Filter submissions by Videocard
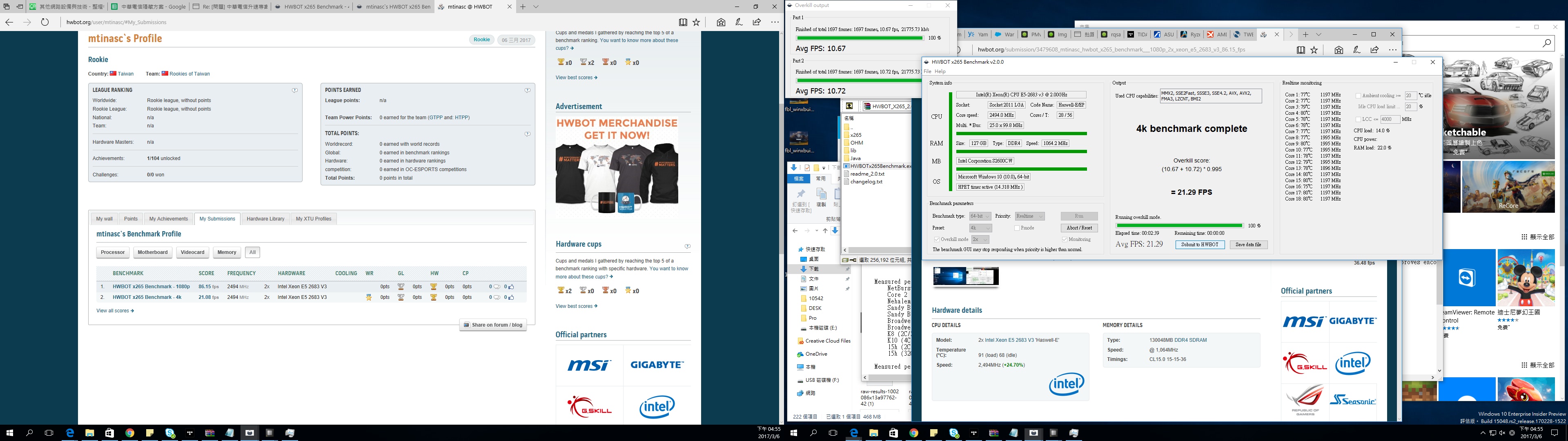This screenshot has height=441, width=1568. 192,252
